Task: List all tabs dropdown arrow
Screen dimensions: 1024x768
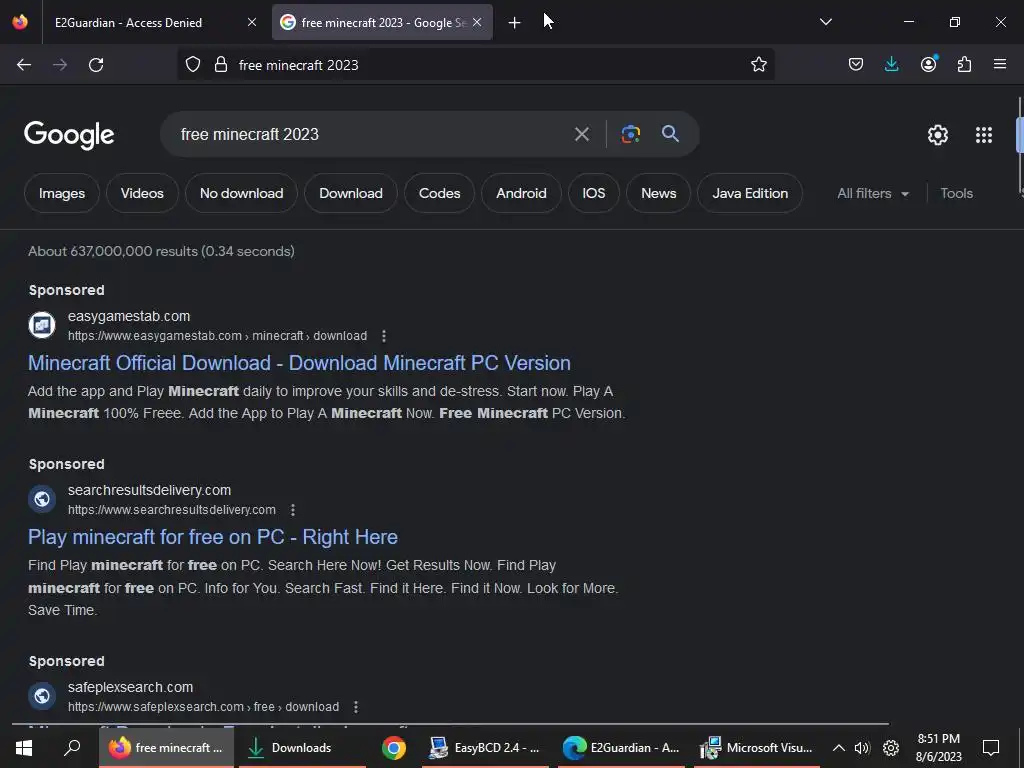Action: point(825,22)
